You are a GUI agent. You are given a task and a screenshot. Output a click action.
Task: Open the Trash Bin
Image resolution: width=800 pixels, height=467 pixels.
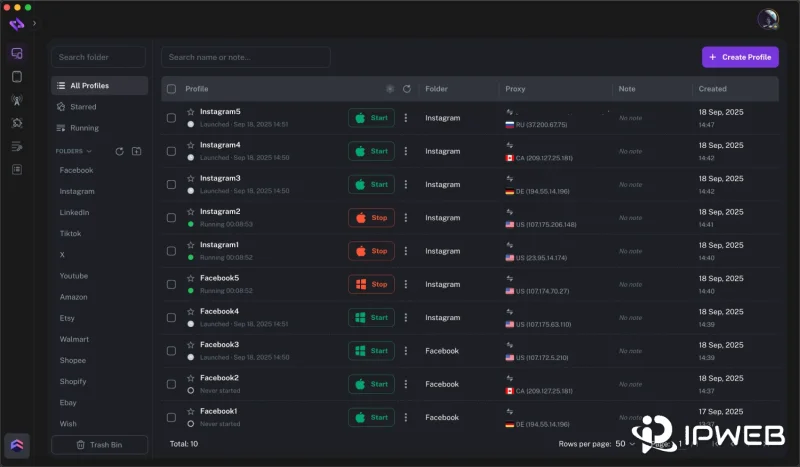tap(99, 445)
